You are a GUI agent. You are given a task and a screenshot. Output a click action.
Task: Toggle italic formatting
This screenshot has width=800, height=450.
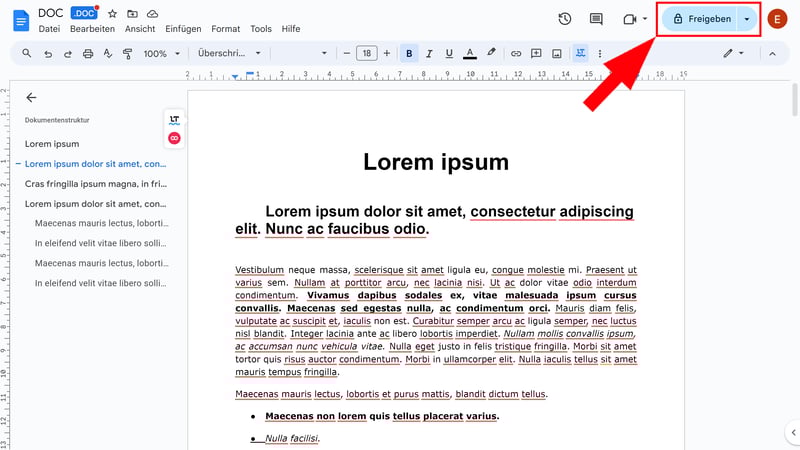tap(429, 53)
